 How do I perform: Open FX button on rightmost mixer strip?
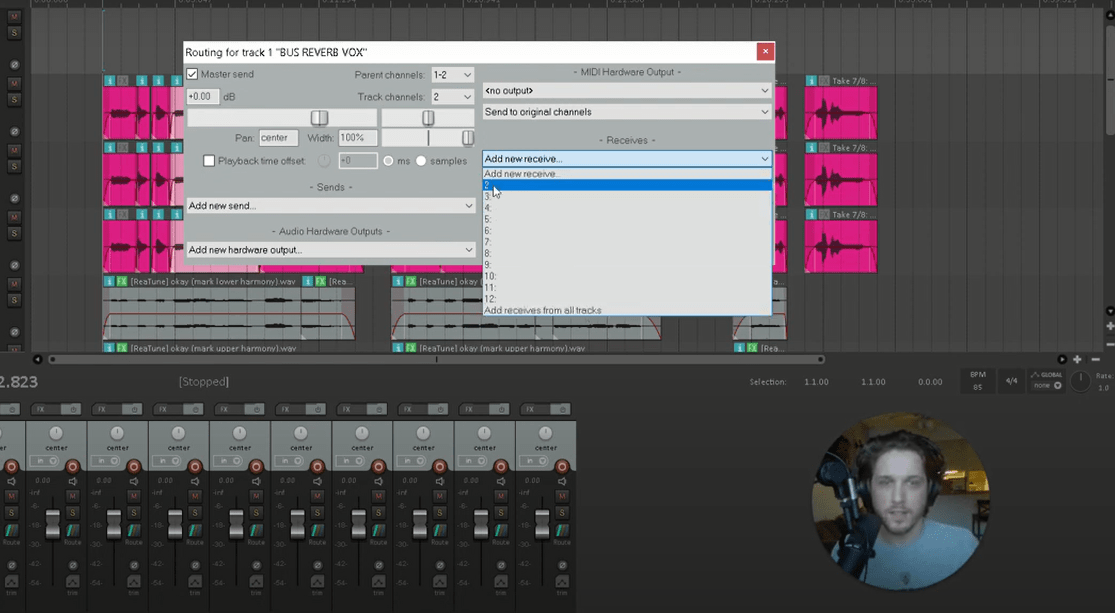530,410
